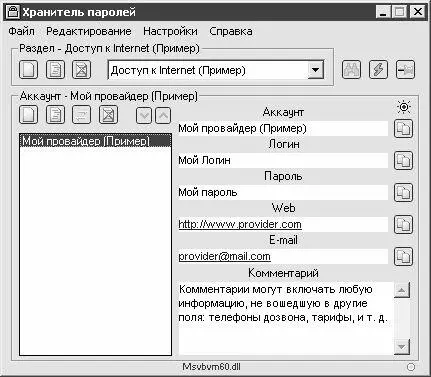The width and height of the screenshot is (431, 377).
Task: Click the provider@mail.com email link
Action: (x=224, y=256)
